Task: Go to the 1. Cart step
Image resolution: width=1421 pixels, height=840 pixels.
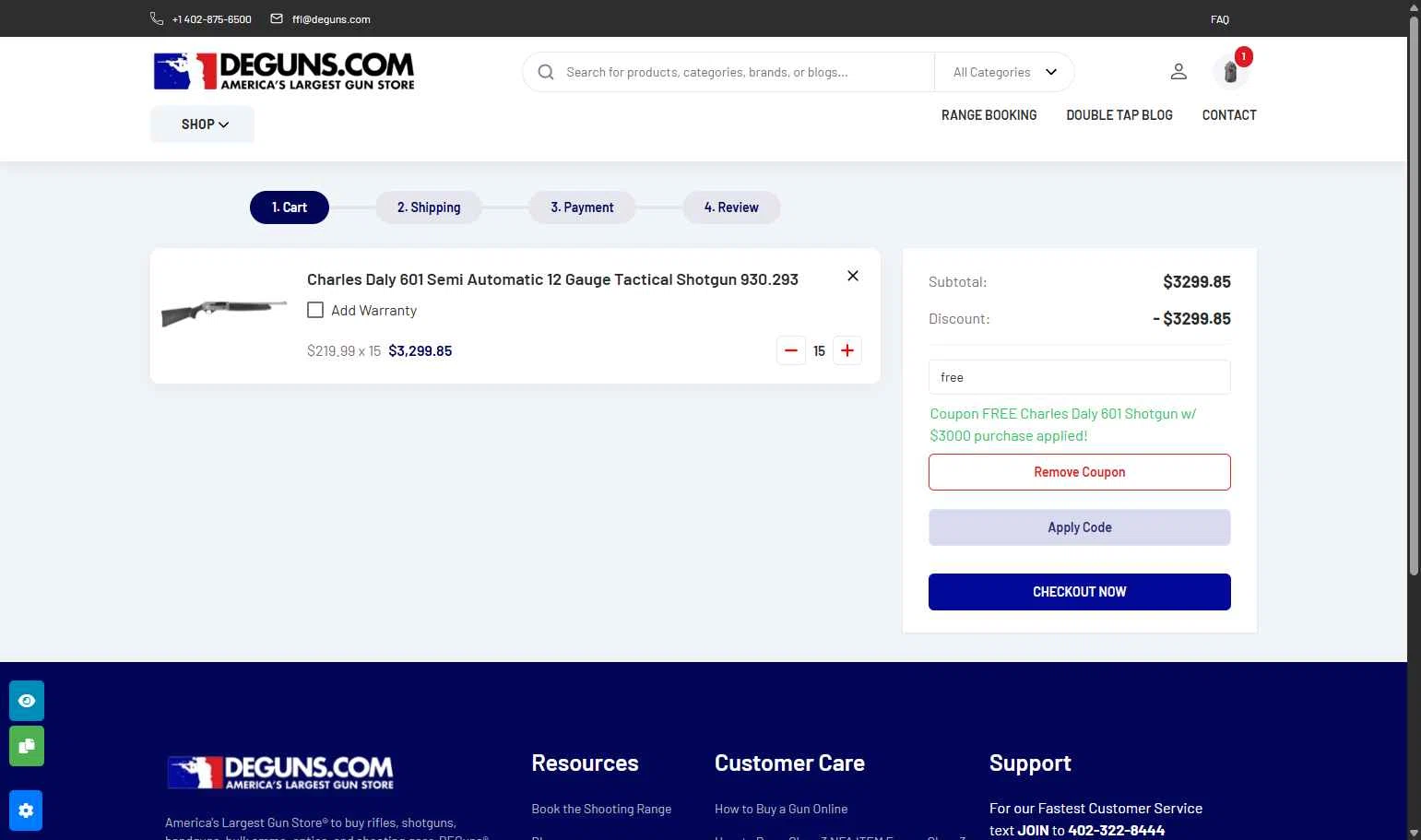Action: [x=290, y=207]
